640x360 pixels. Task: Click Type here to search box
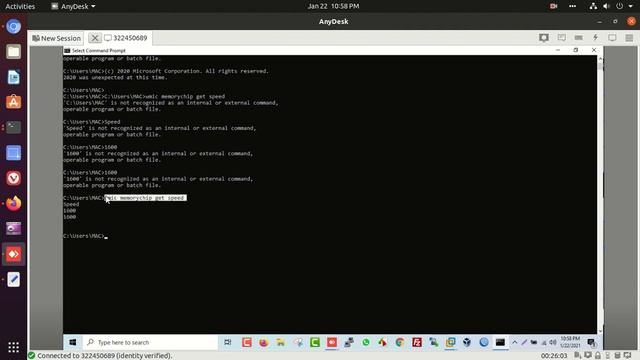coord(151,342)
